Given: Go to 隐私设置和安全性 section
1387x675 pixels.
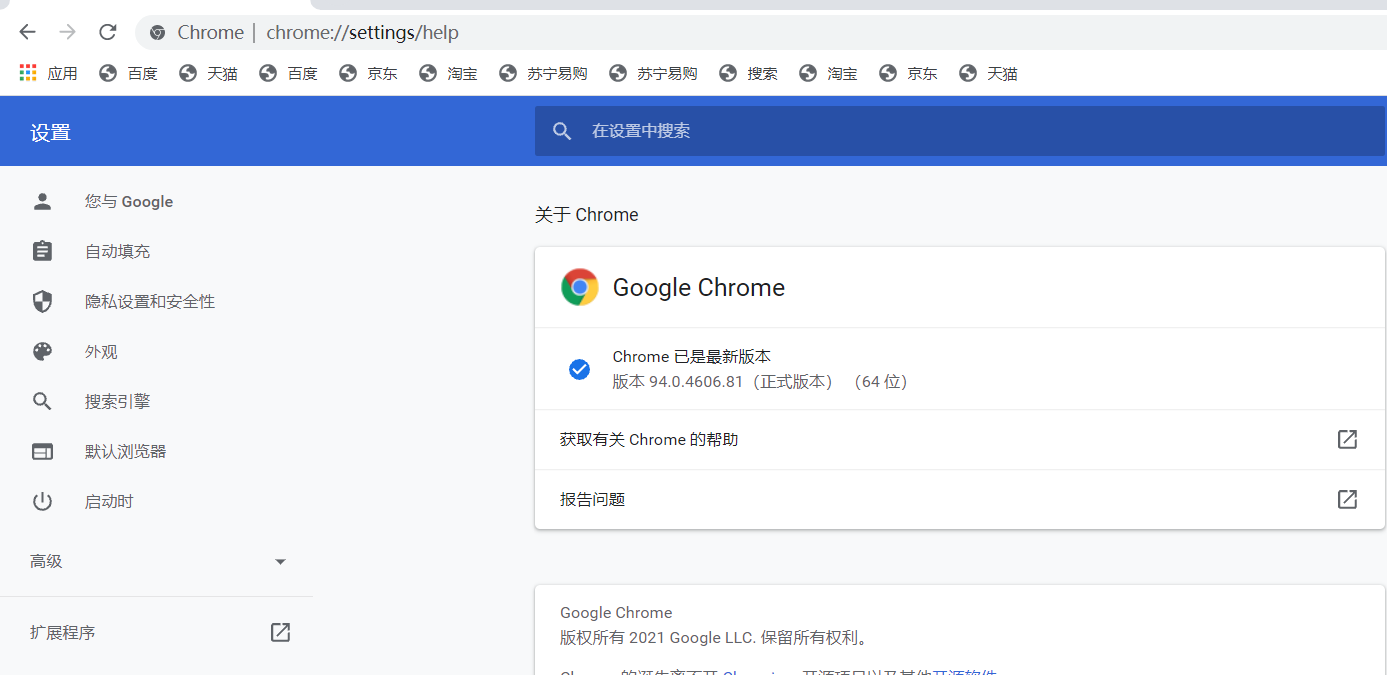Looking at the screenshot, I should [149, 301].
